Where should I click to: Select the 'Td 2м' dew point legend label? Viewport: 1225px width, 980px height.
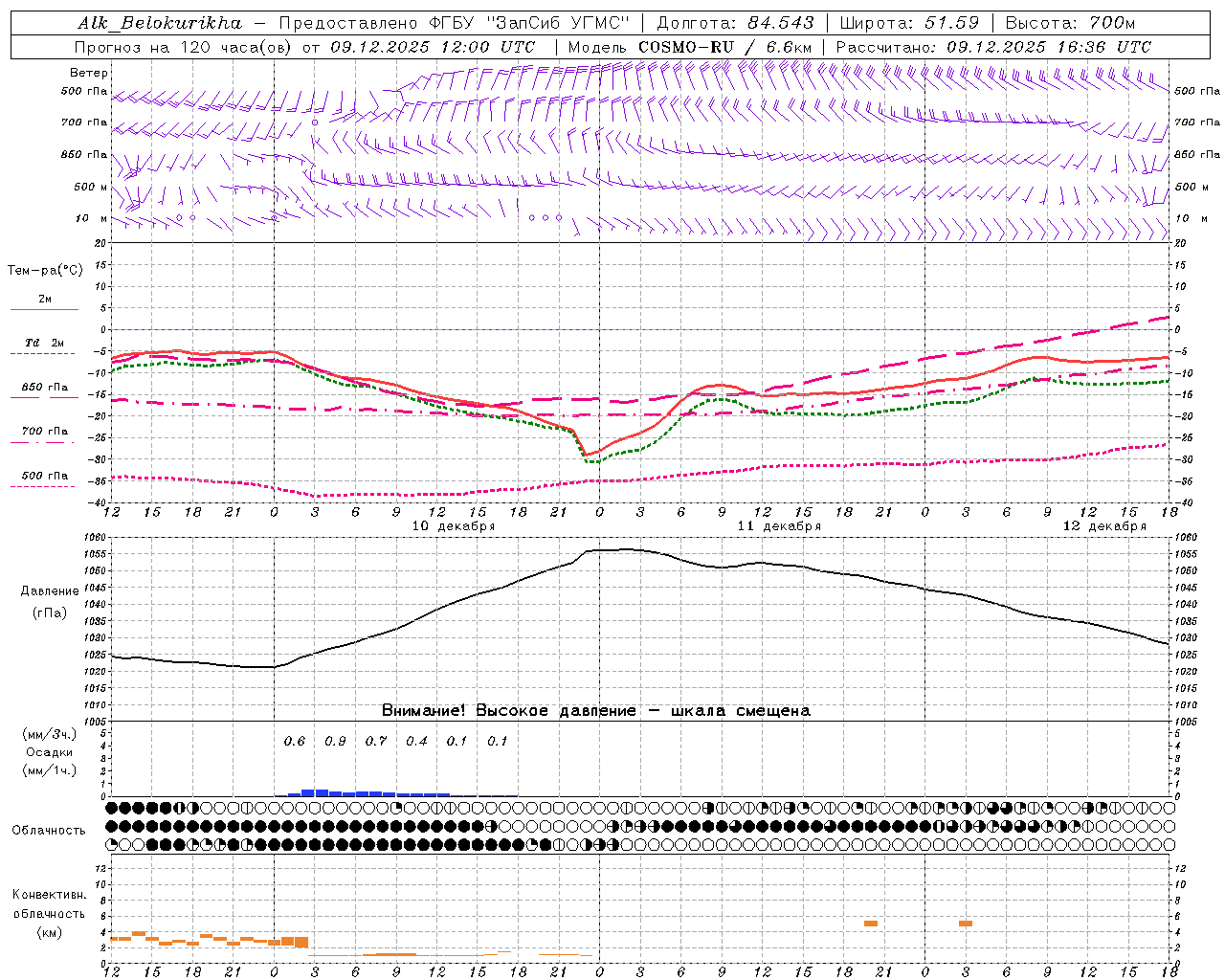(45, 343)
